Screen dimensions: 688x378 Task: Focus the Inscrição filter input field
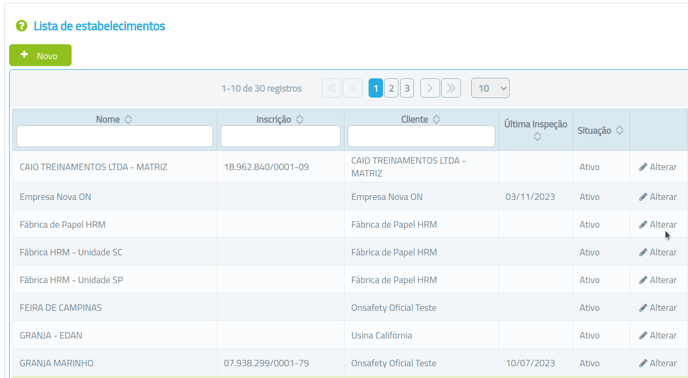tap(280, 136)
